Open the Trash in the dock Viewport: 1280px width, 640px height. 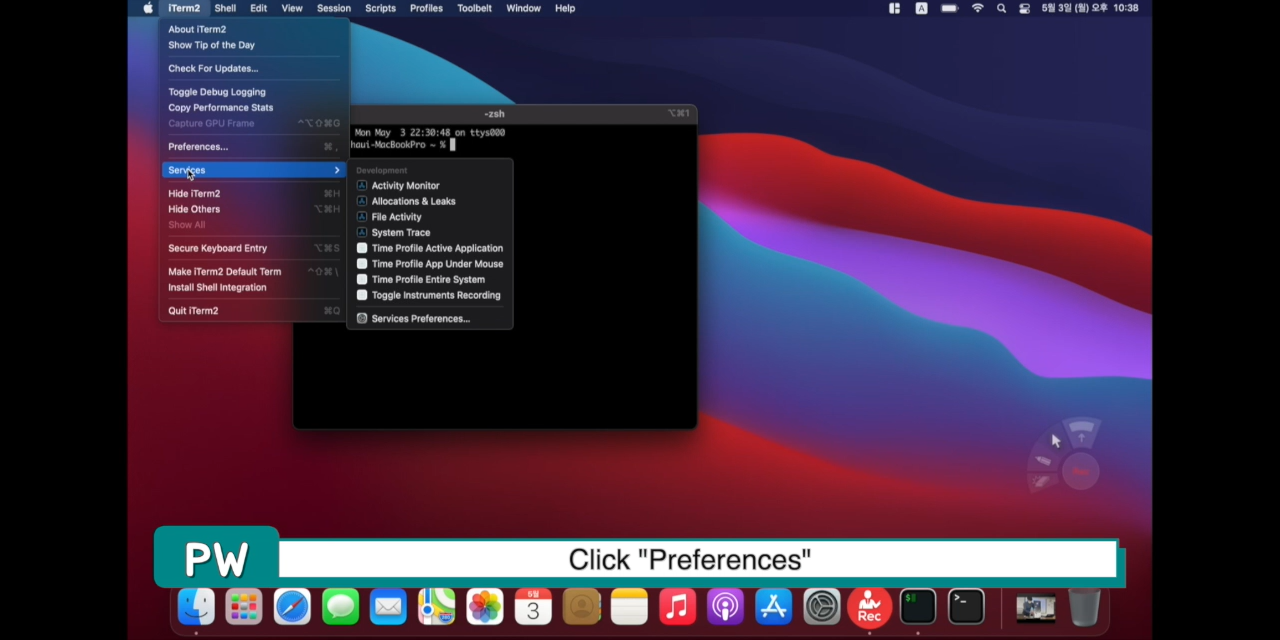tap(1084, 606)
